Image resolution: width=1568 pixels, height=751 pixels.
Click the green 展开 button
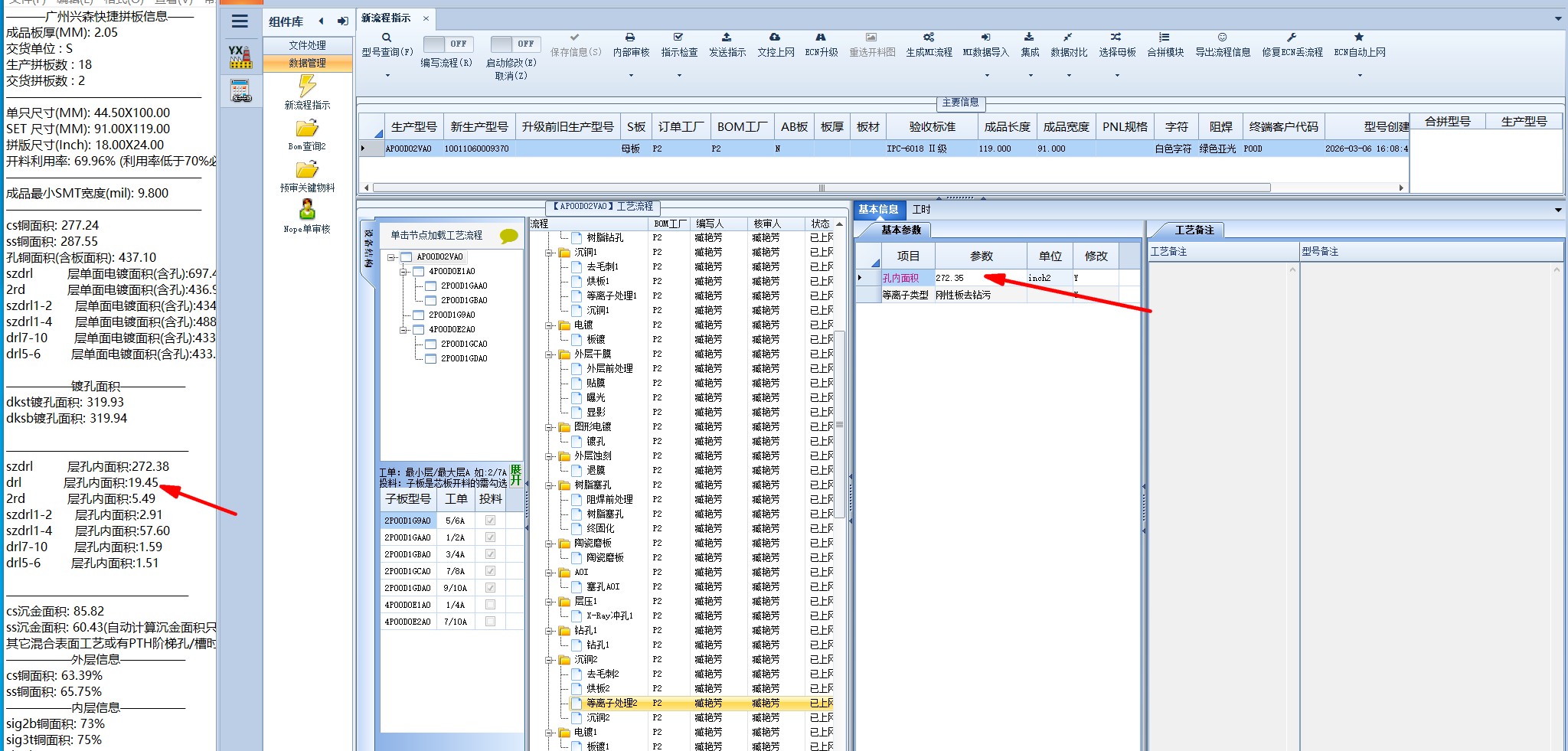[x=516, y=475]
